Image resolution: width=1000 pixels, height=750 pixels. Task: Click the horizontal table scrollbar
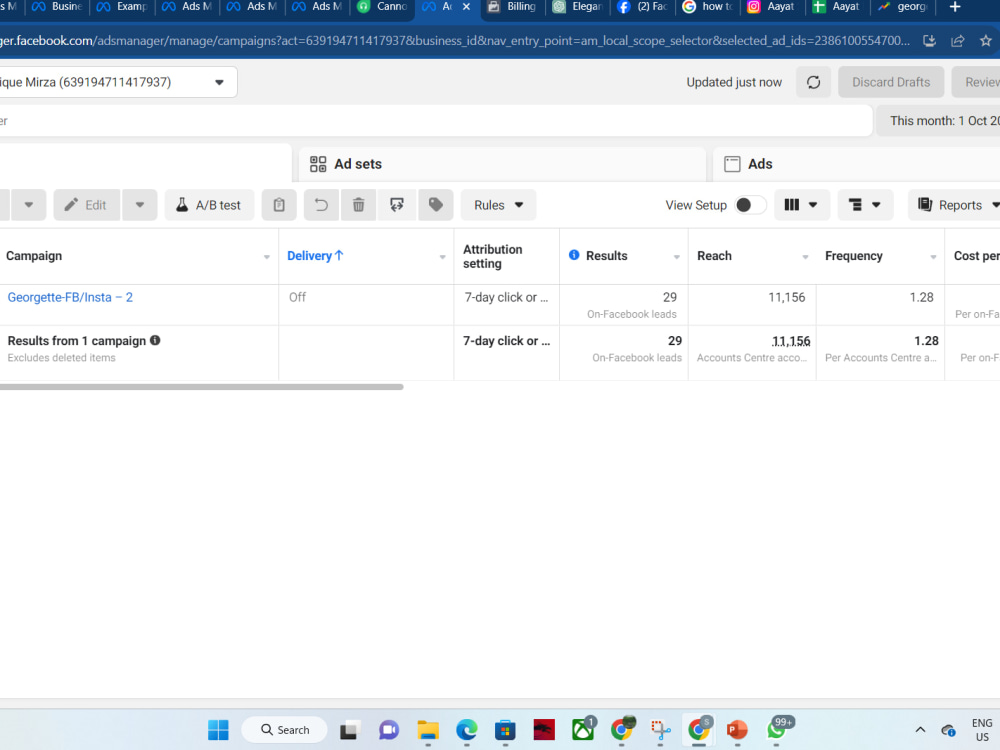(x=202, y=386)
